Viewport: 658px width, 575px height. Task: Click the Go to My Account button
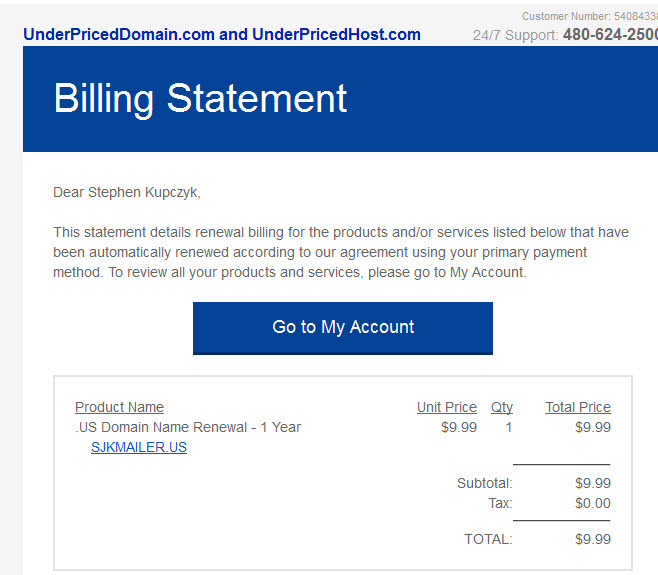point(343,328)
